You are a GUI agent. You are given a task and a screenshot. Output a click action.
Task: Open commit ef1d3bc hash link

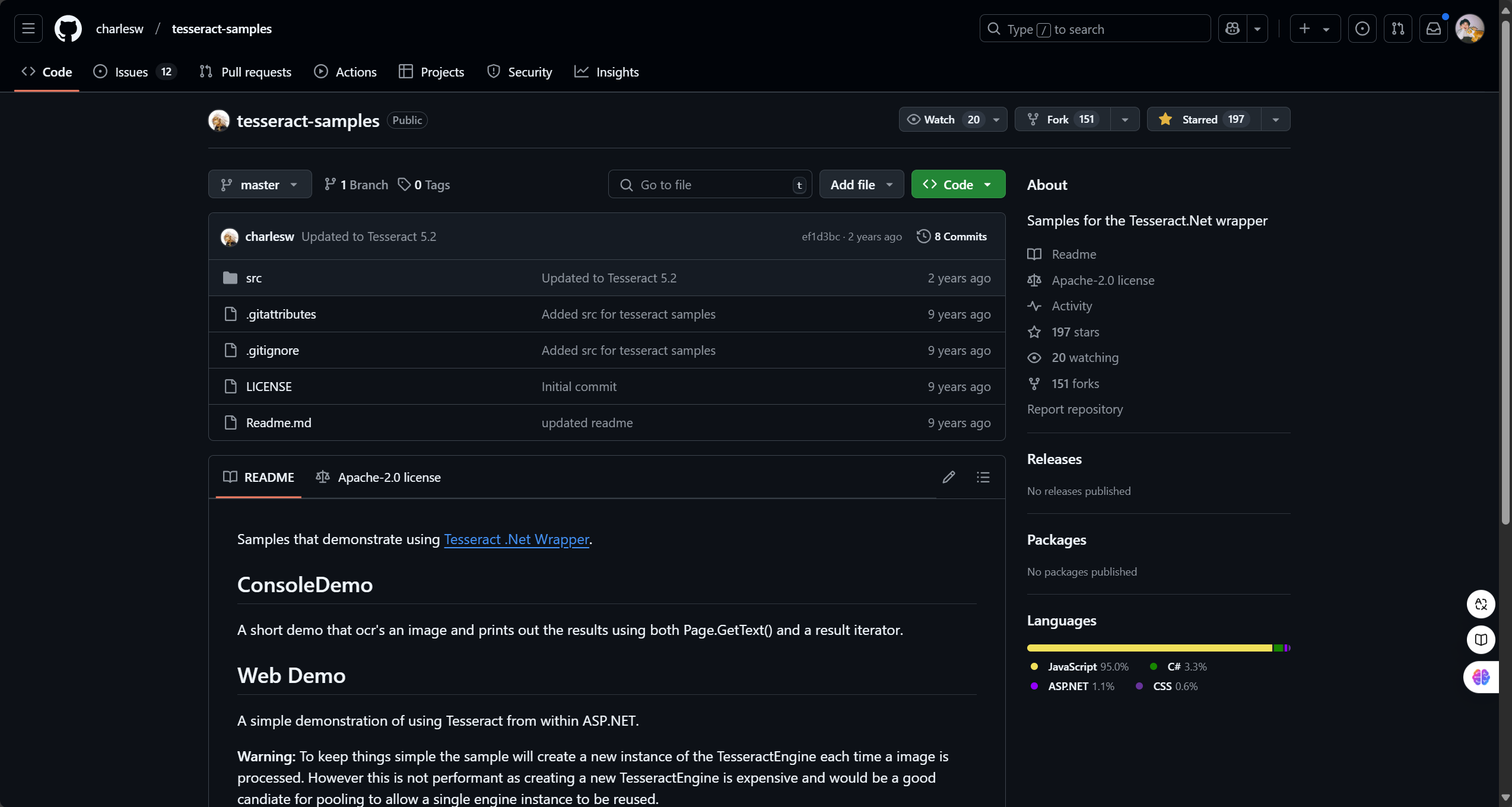click(x=821, y=236)
